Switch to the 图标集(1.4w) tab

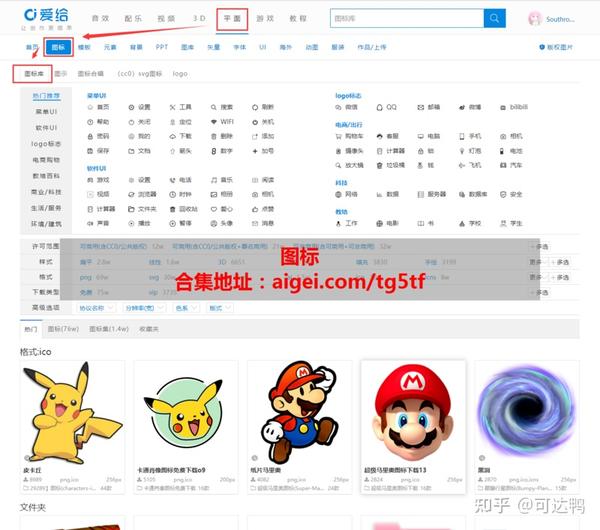click(109, 329)
